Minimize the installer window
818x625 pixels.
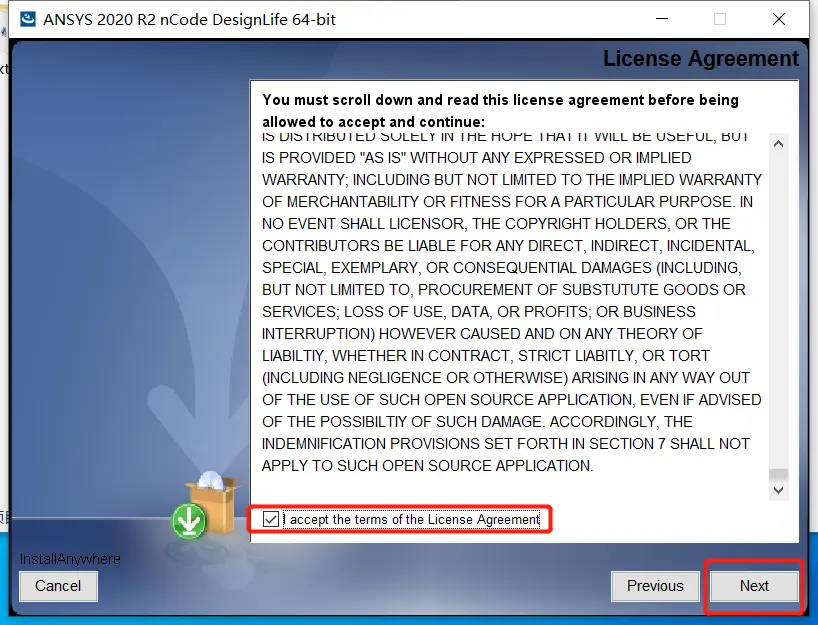[x=662, y=19]
